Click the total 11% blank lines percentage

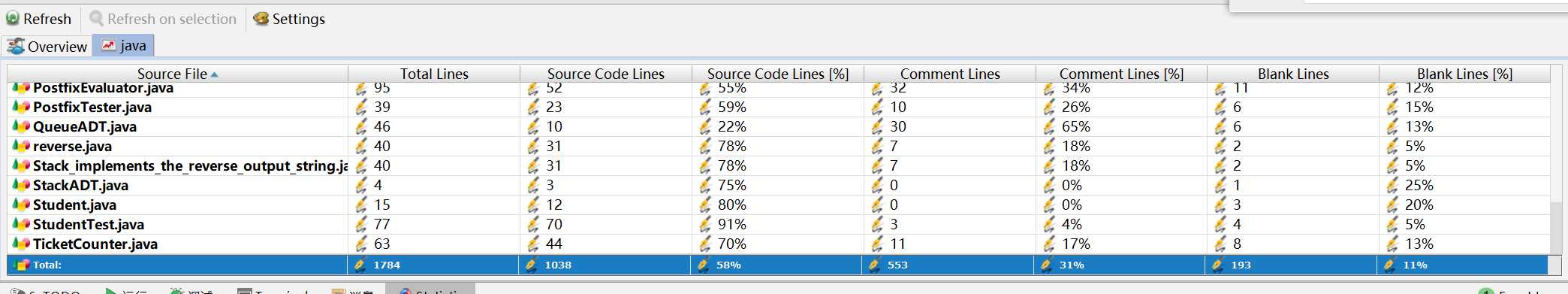(1415, 265)
